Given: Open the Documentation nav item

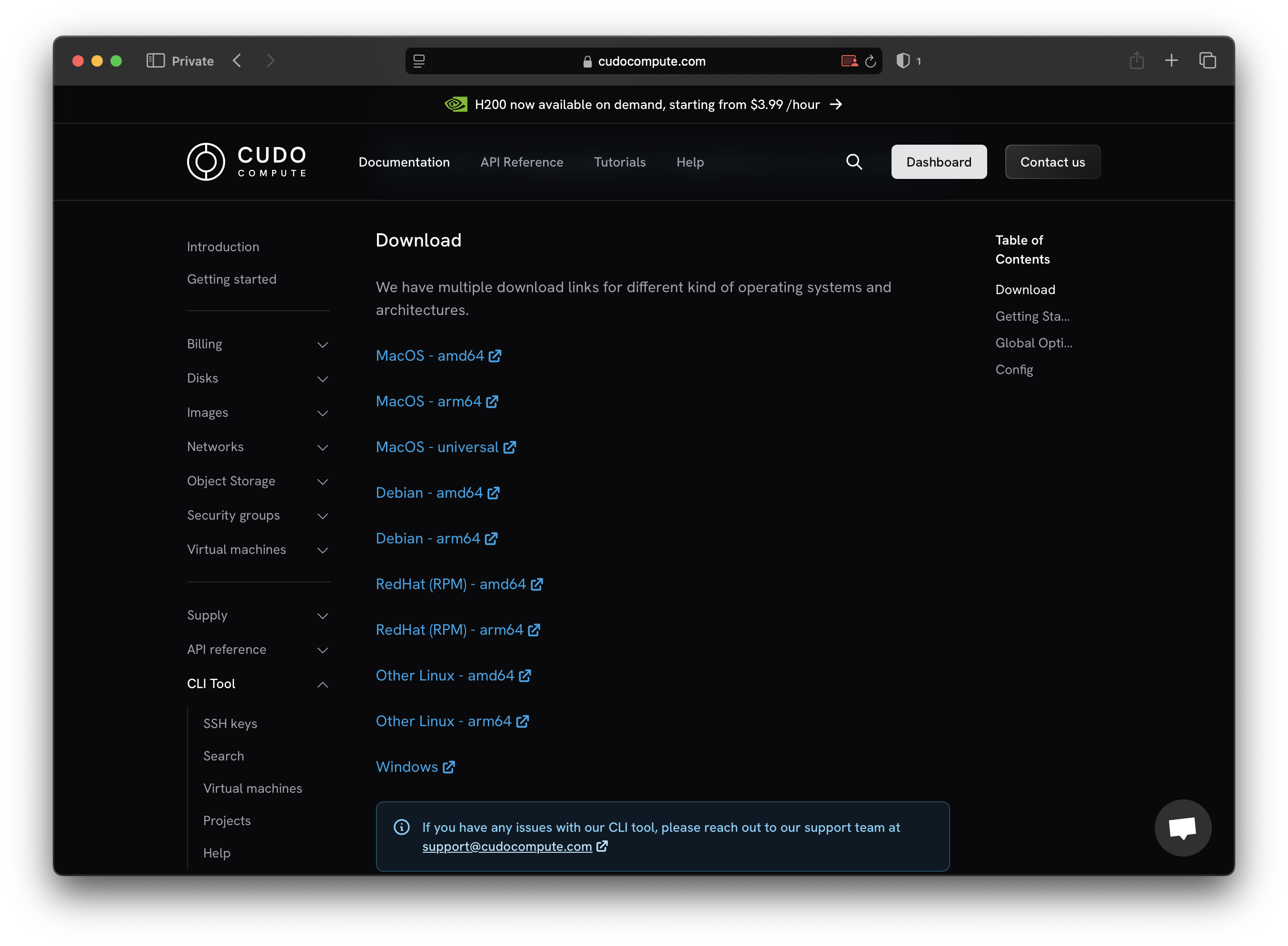Looking at the screenshot, I should [404, 162].
